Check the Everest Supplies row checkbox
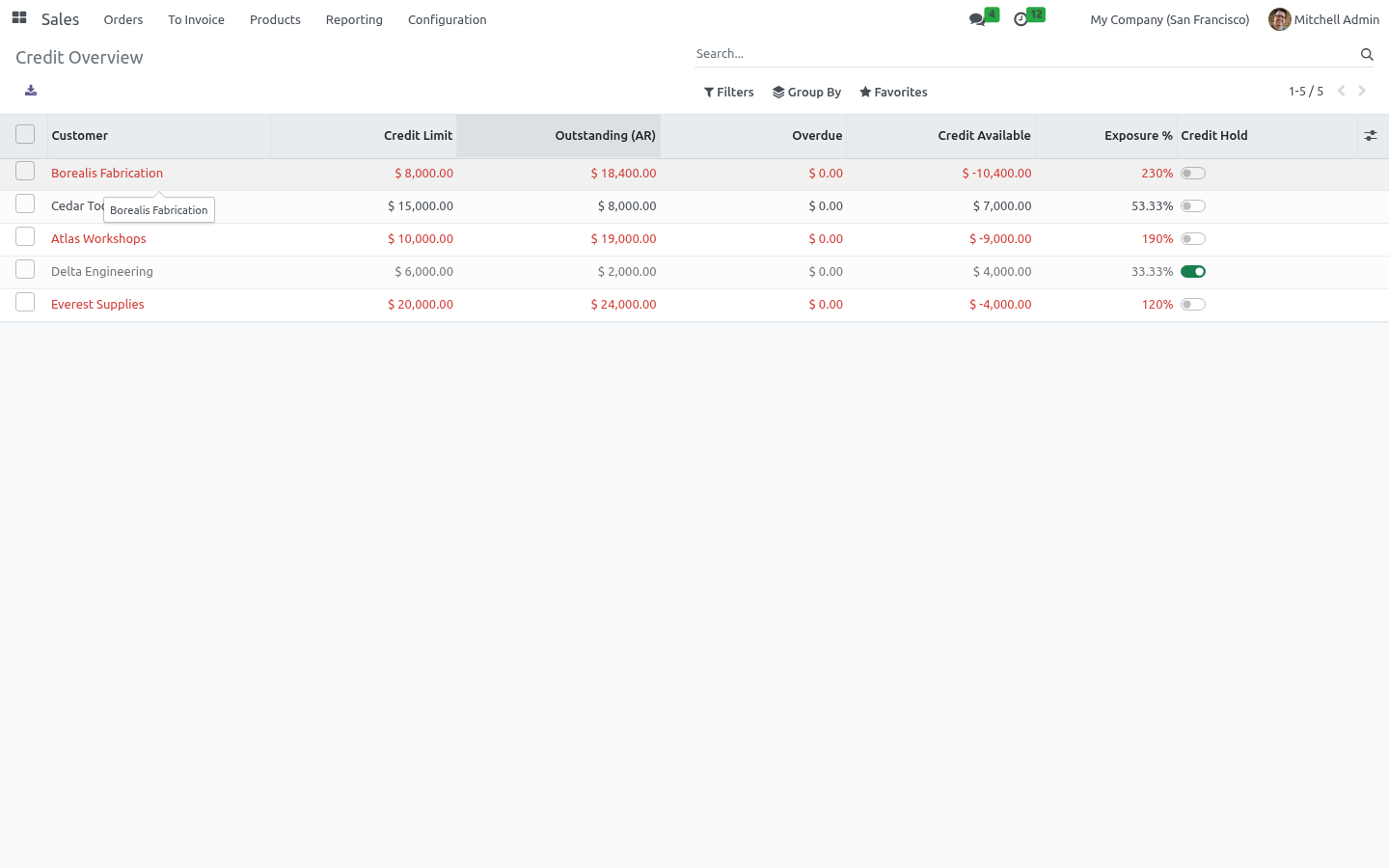 click(x=25, y=303)
